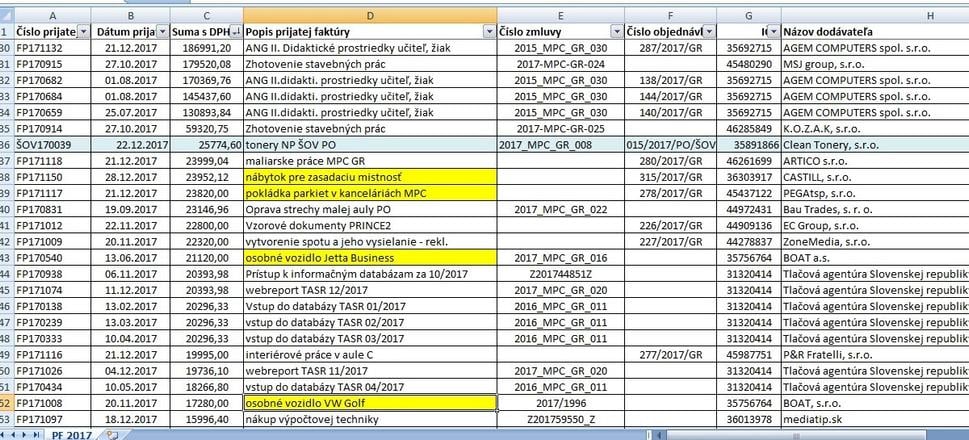Select yellow cell 'pokládka parkiet v kanceláriách MPC'

(x=370, y=193)
